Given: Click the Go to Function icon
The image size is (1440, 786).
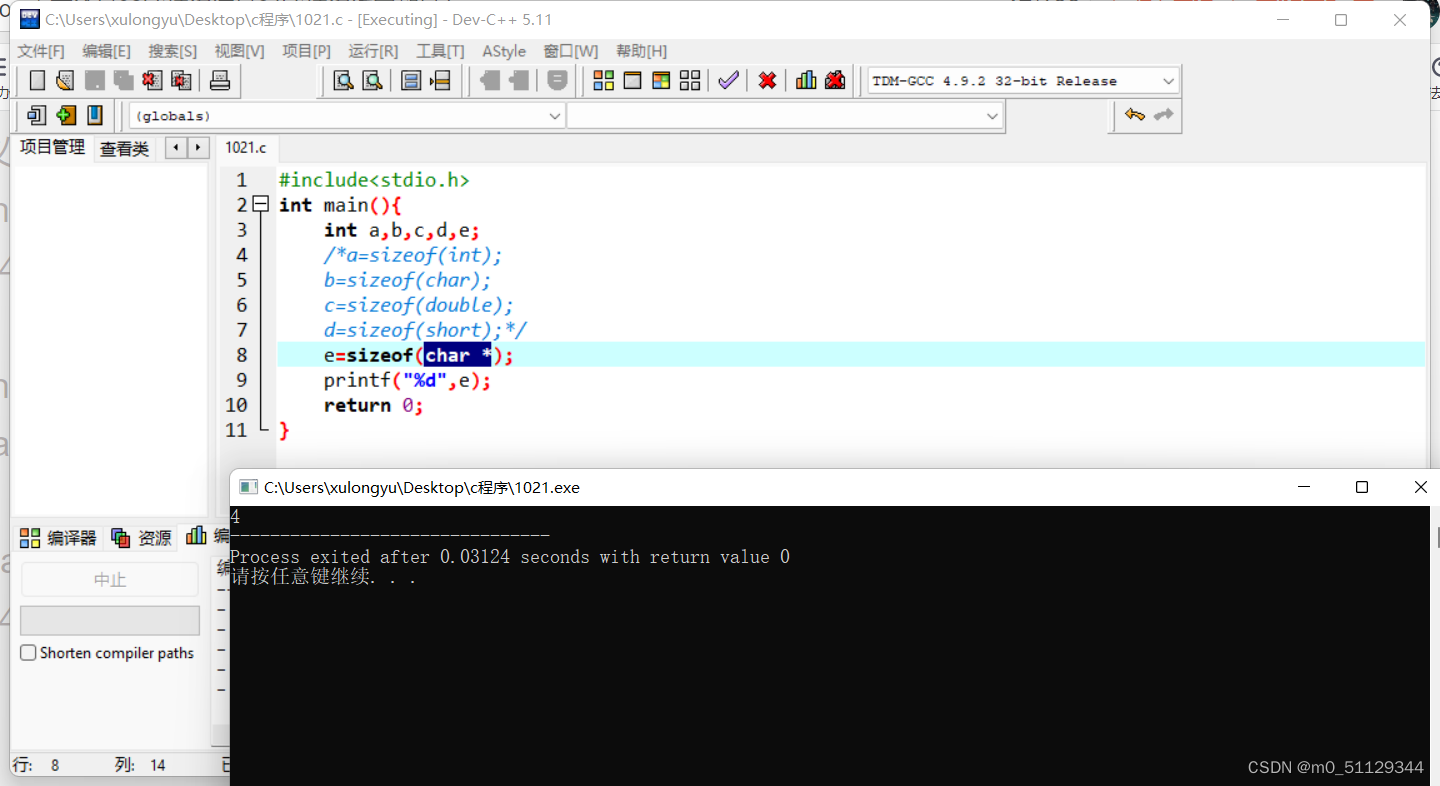Looking at the screenshot, I should 410,81.
